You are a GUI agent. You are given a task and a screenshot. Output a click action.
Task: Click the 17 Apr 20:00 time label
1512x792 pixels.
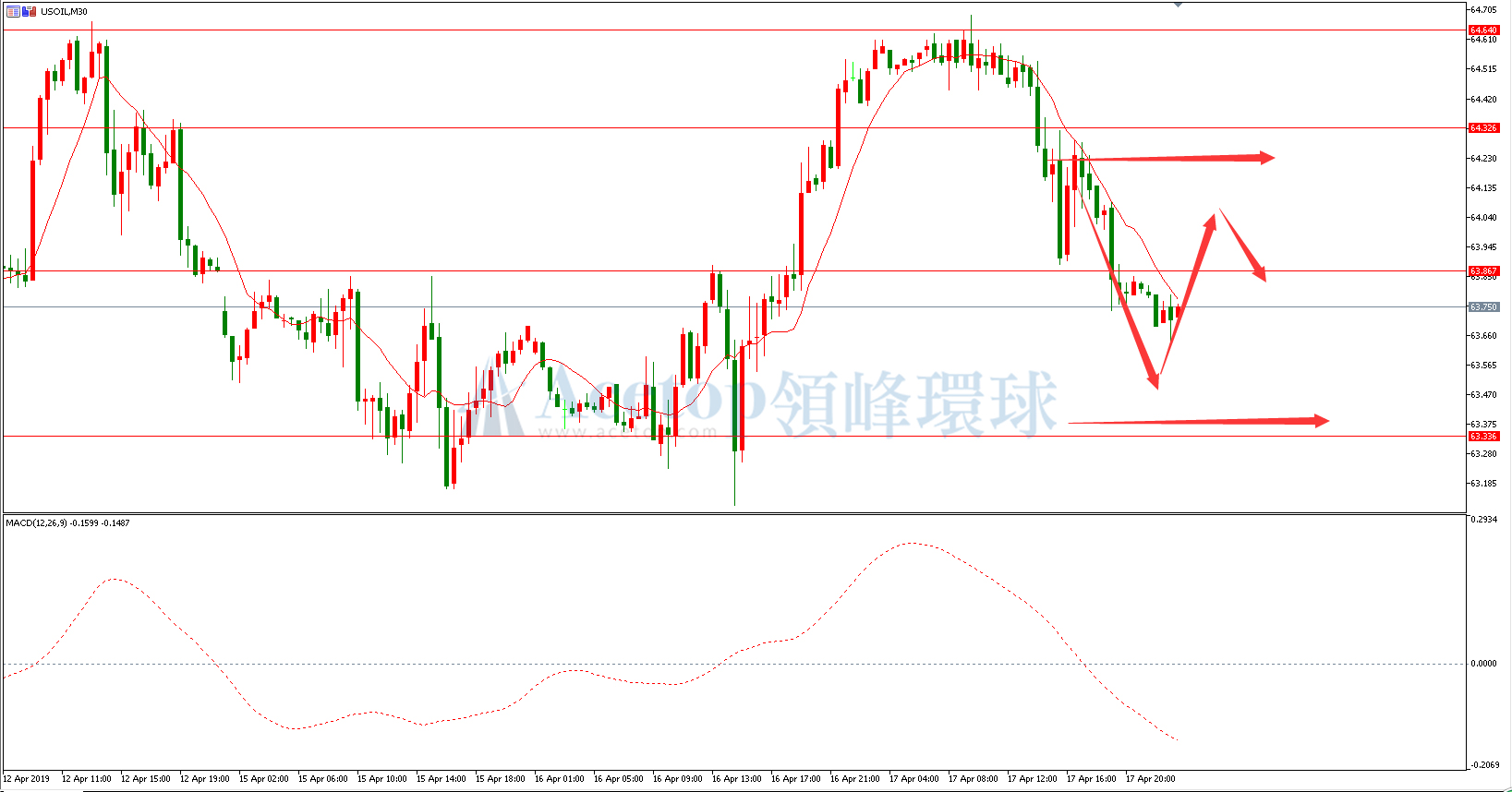coord(1151,778)
